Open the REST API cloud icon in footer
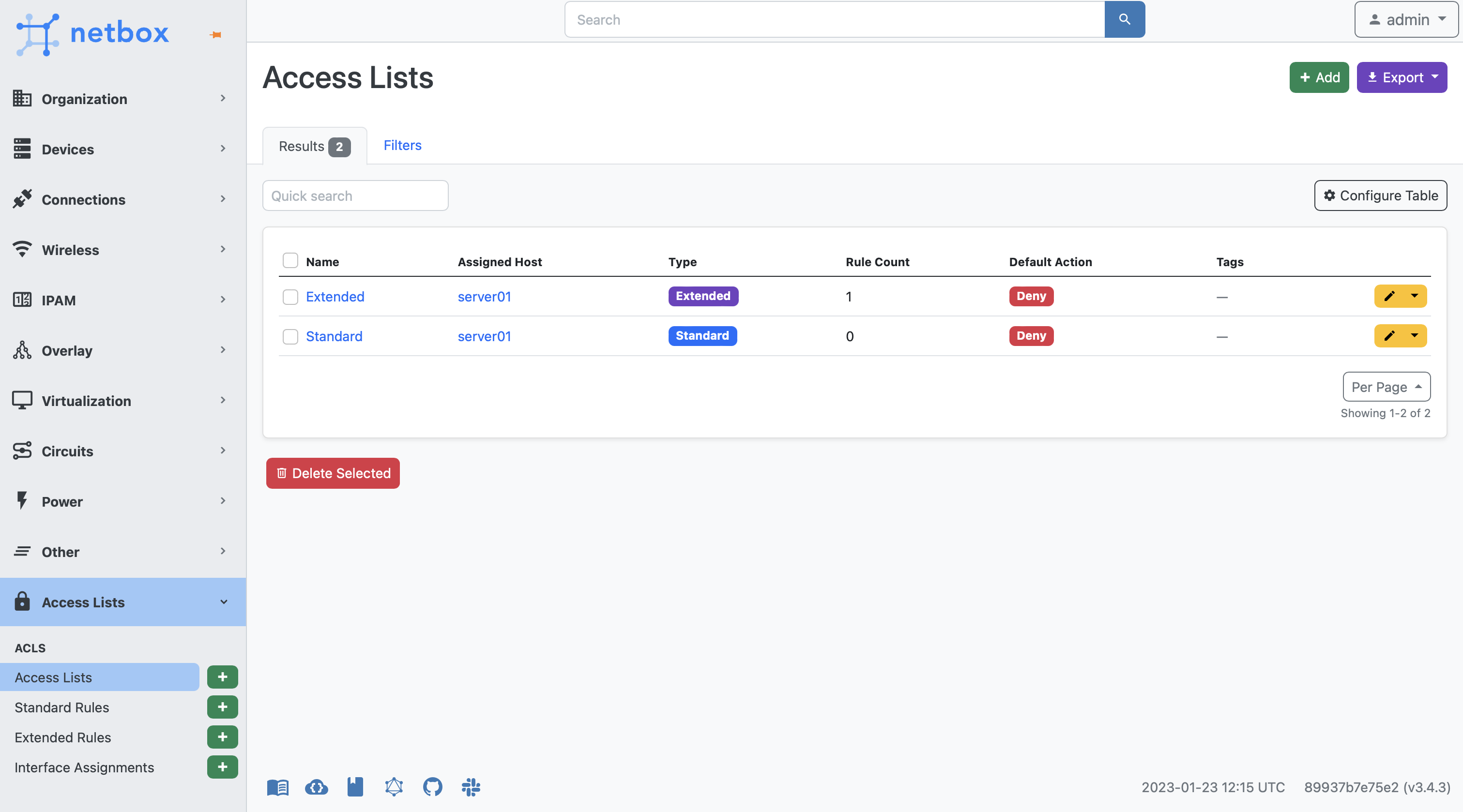 [x=316, y=788]
